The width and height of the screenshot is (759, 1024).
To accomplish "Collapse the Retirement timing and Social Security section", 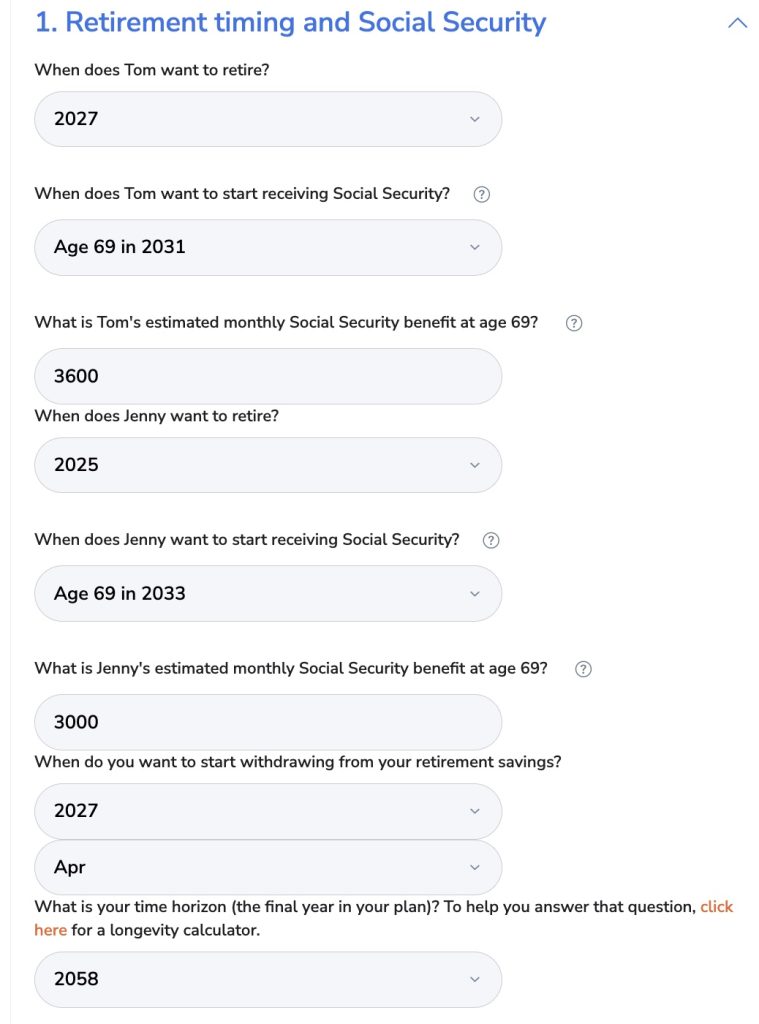I will coord(738,23).
